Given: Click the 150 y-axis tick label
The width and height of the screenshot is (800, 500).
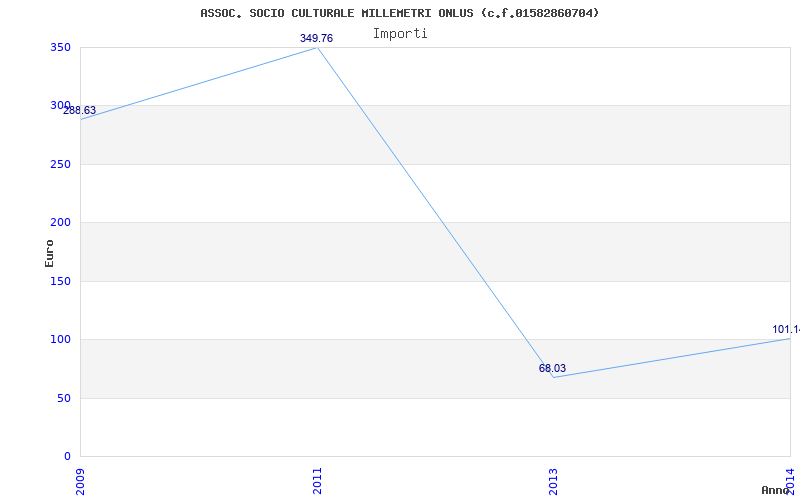Looking at the screenshot, I should (60, 281).
